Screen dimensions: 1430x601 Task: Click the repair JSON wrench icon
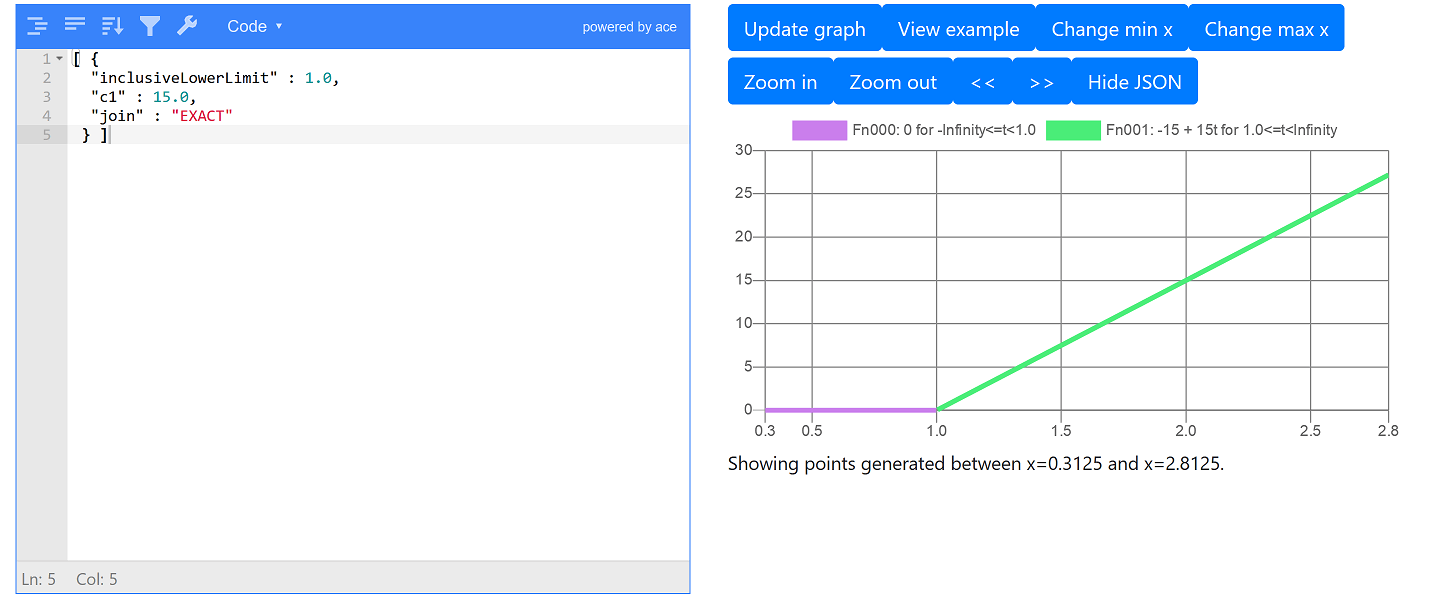coord(187,26)
